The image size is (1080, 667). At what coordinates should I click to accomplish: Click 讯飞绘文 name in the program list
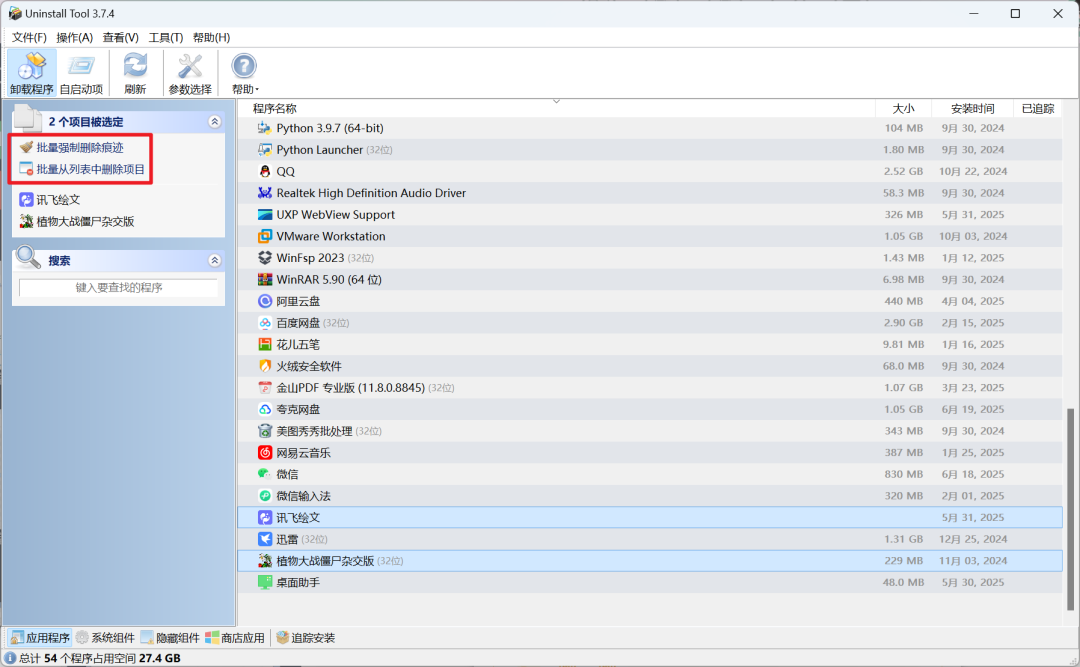pyautogui.click(x=298, y=517)
